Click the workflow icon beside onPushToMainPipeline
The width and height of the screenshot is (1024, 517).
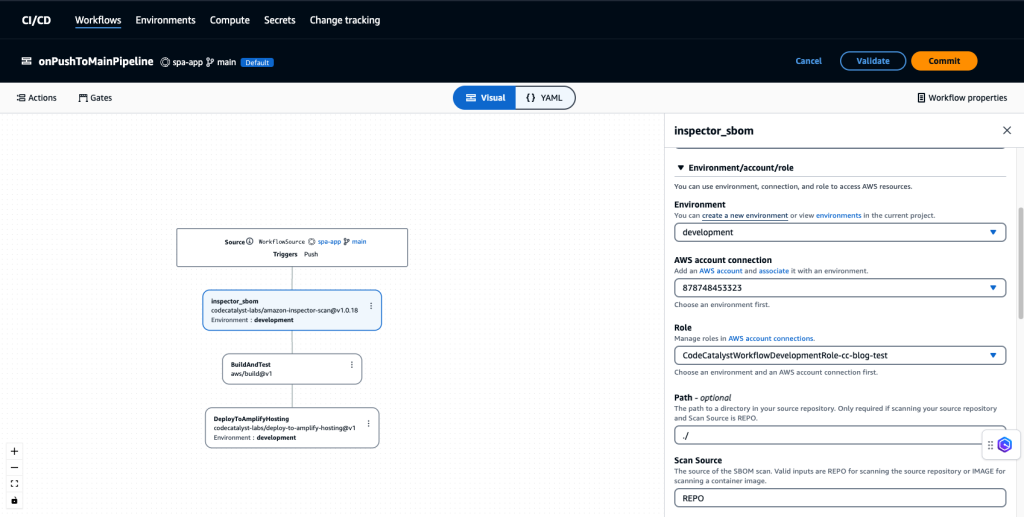(27, 61)
